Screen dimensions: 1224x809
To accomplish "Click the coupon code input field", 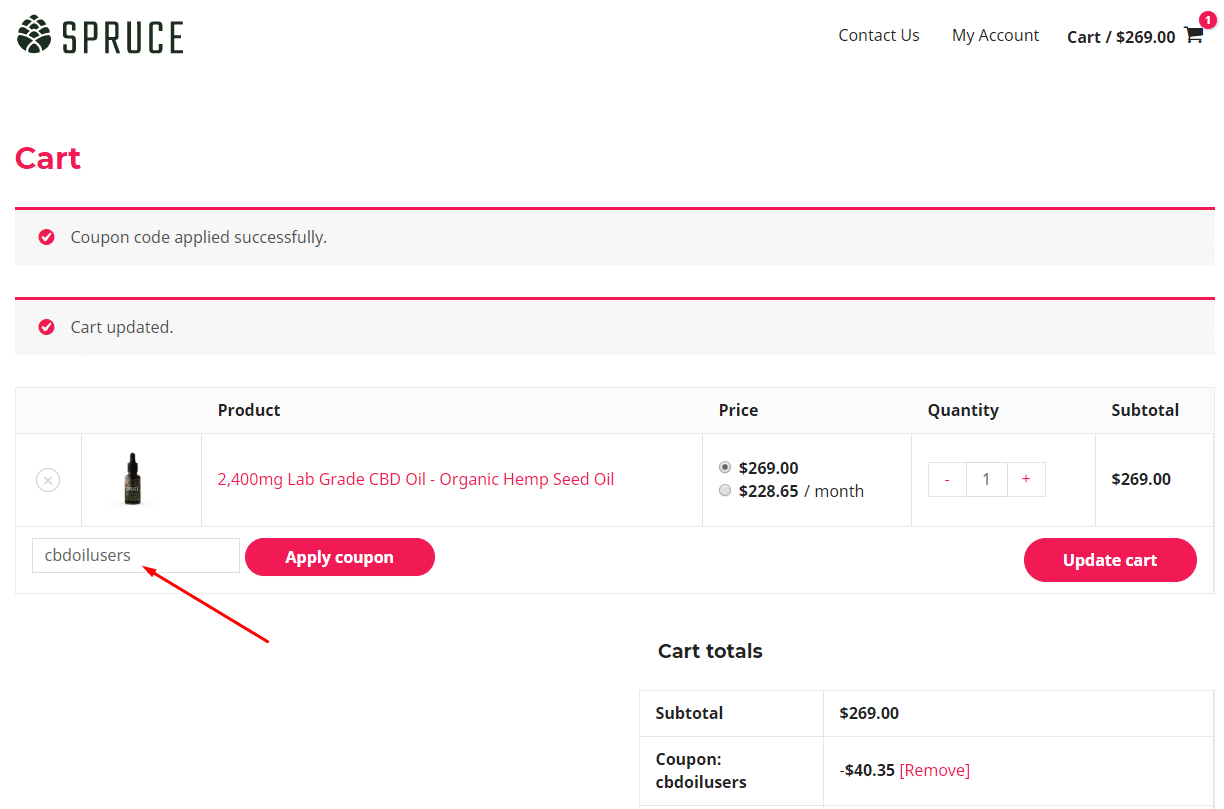I will pyautogui.click(x=135, y=556).
